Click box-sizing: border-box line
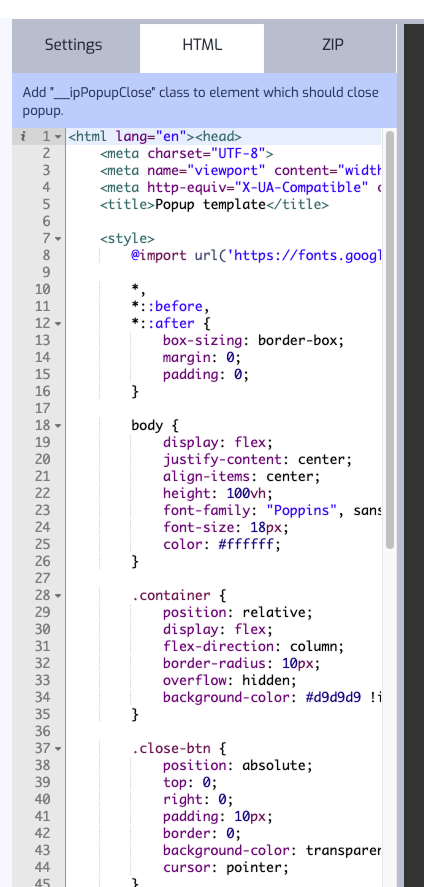This screenshot has height=887, width=424. pyautogui.click(x=253, y=340)
